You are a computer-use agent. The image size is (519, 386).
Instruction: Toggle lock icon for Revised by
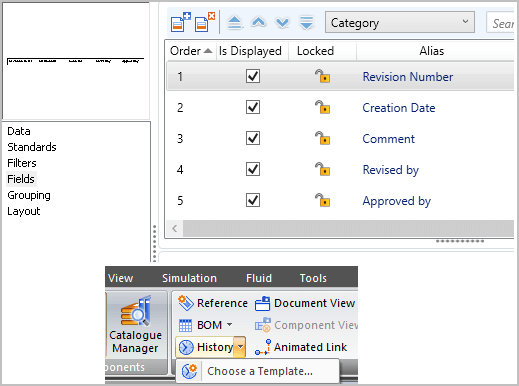point(322,169)
